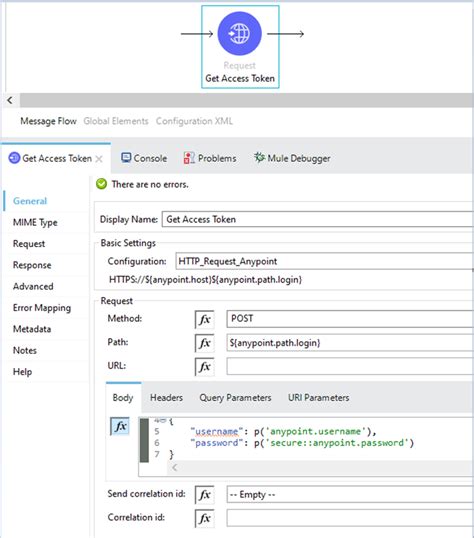Select the Headers tab
Image resolution: width=474 pixels, height=538 pixels.
[166, 397]
